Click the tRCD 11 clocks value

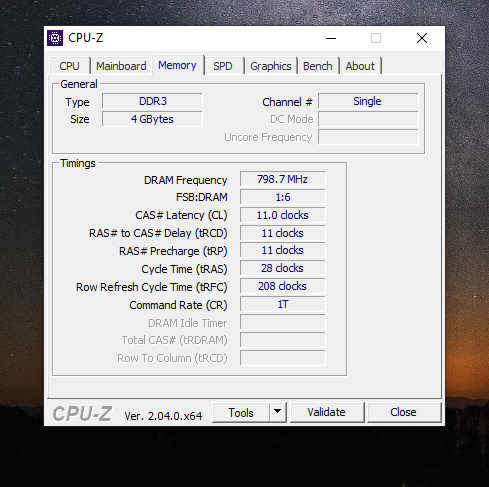(282, 233)
